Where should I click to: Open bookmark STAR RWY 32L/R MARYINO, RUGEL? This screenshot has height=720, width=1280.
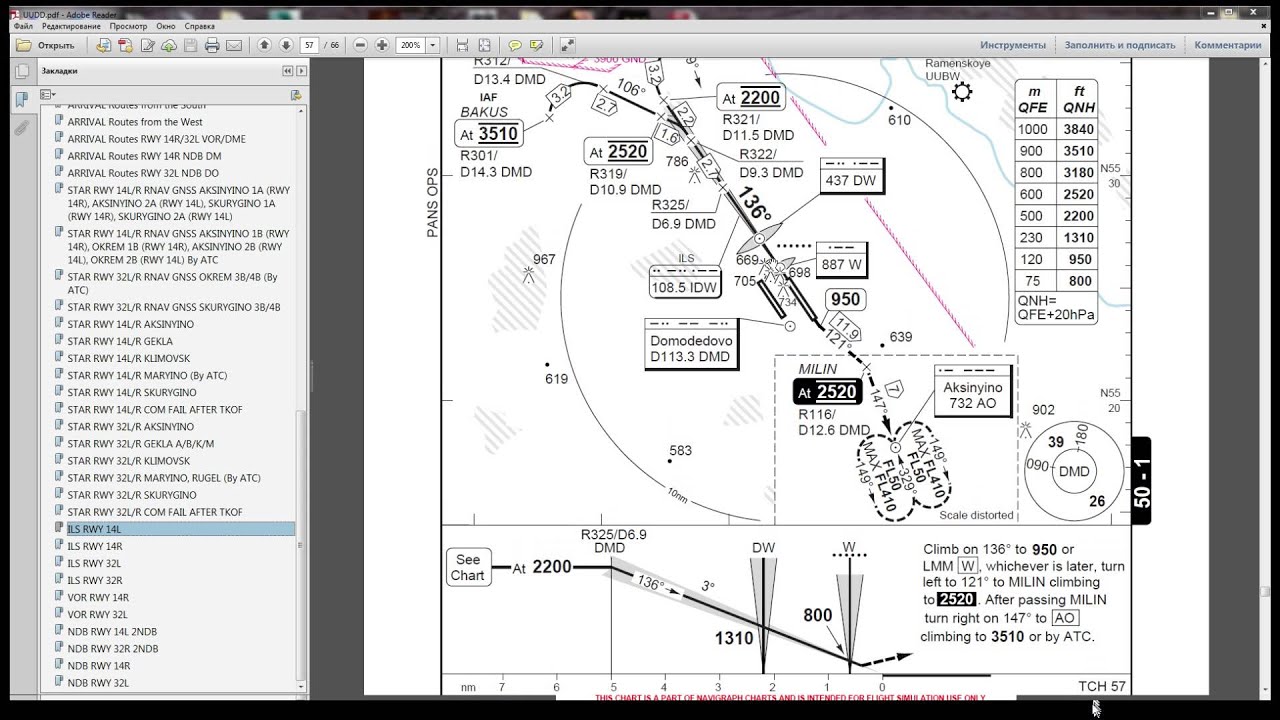[x=164, y=478]
